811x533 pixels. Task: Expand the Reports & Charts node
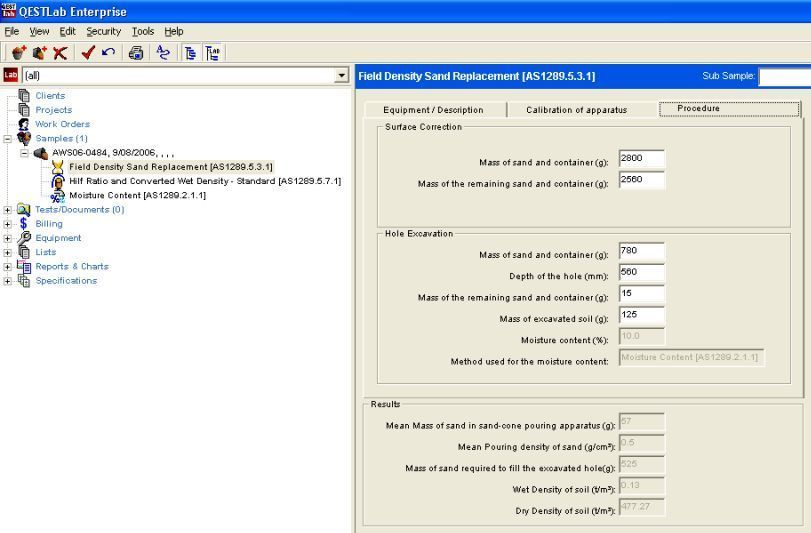click(9, 267)
